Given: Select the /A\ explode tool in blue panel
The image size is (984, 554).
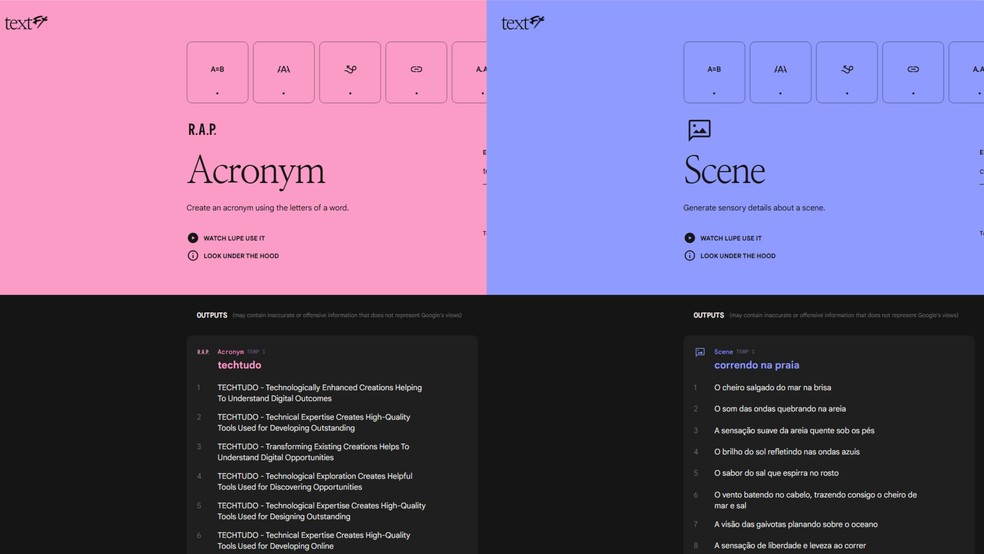Looking at the screenshot, I should click(781, 72).
